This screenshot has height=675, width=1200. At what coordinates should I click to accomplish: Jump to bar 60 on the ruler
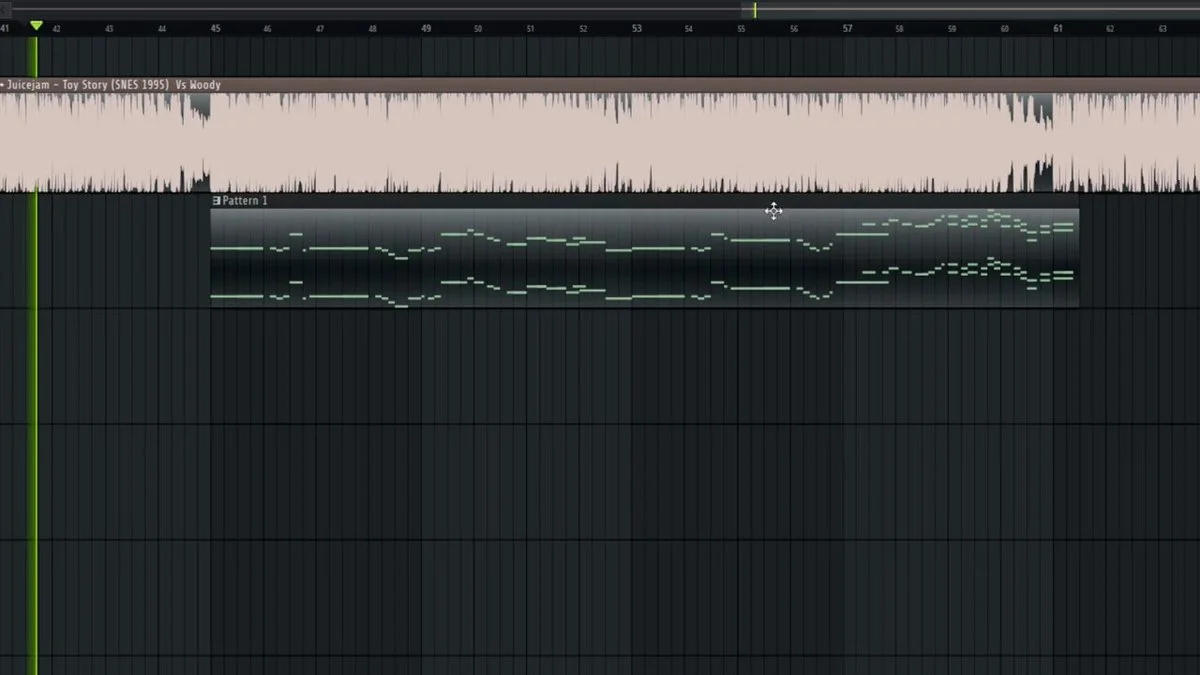tap(1005, 29)
